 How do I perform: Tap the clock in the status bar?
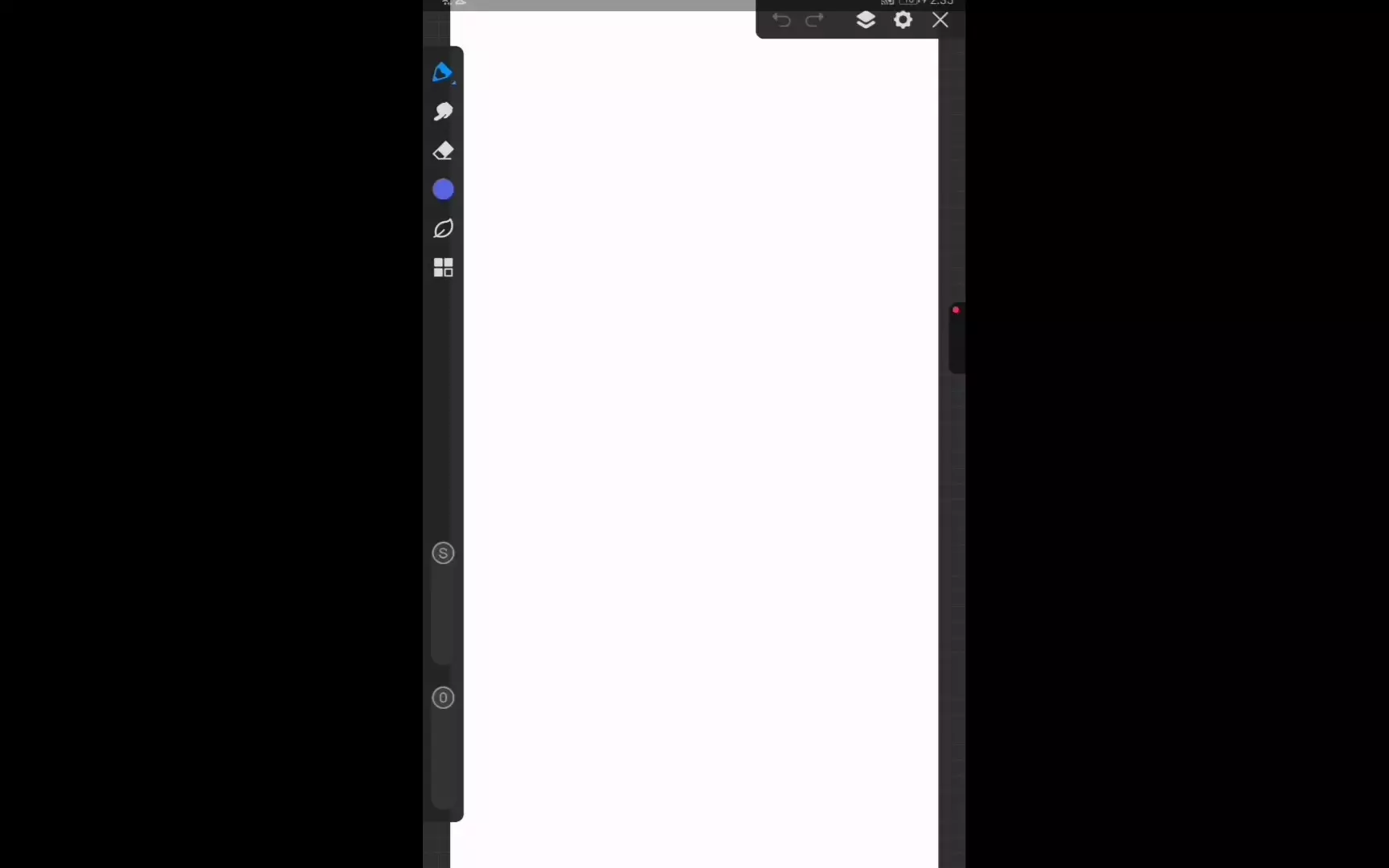(942, 2)
